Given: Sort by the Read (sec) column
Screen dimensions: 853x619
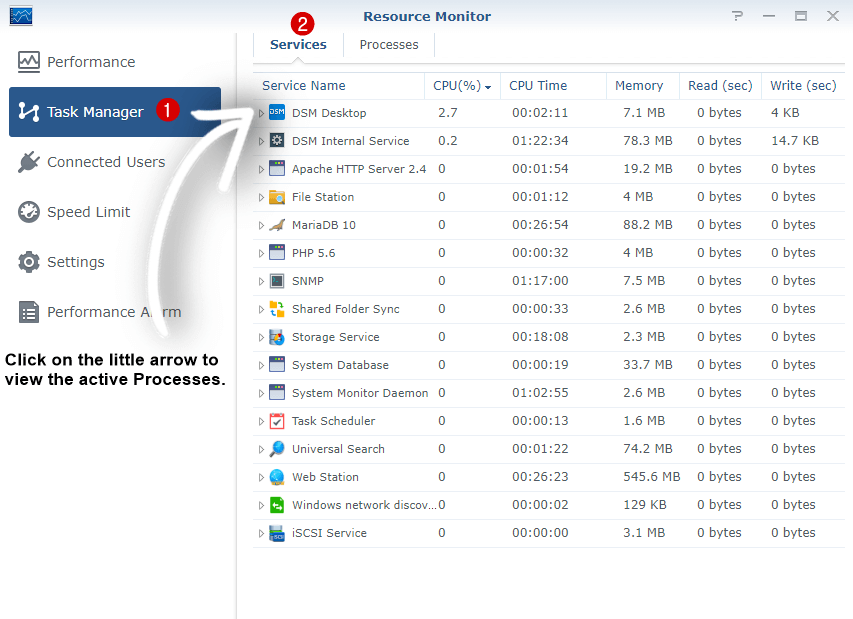Looking at the screenshot, I should [720, 86].
